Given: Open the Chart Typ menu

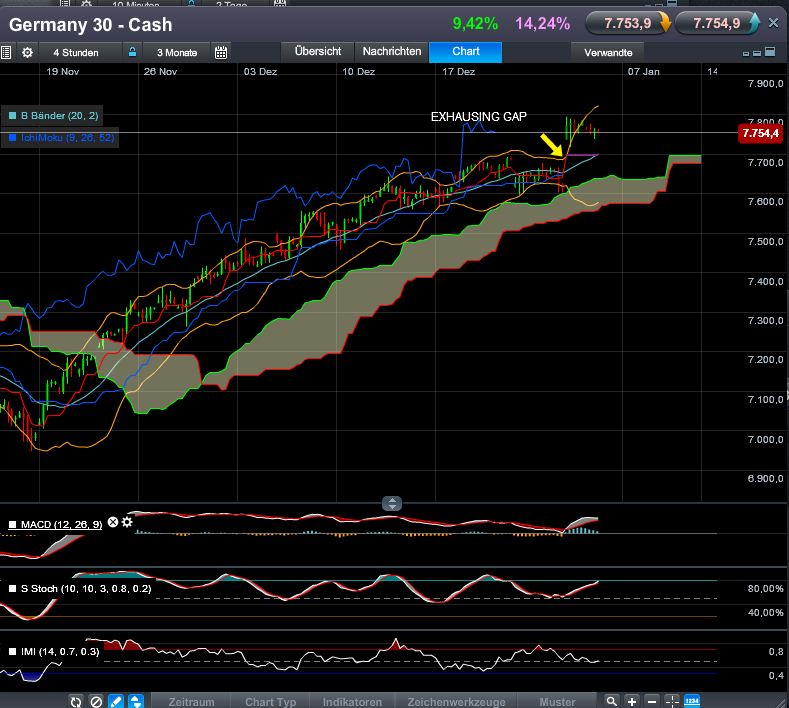Looking at the screenshot, I should point(270,701).
